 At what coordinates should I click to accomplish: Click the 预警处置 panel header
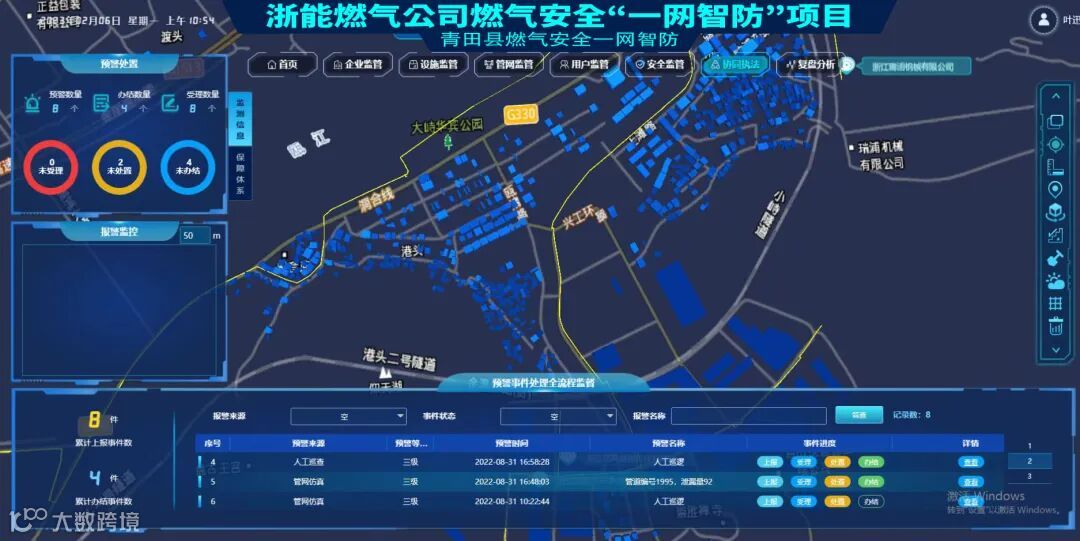[120, 63]
